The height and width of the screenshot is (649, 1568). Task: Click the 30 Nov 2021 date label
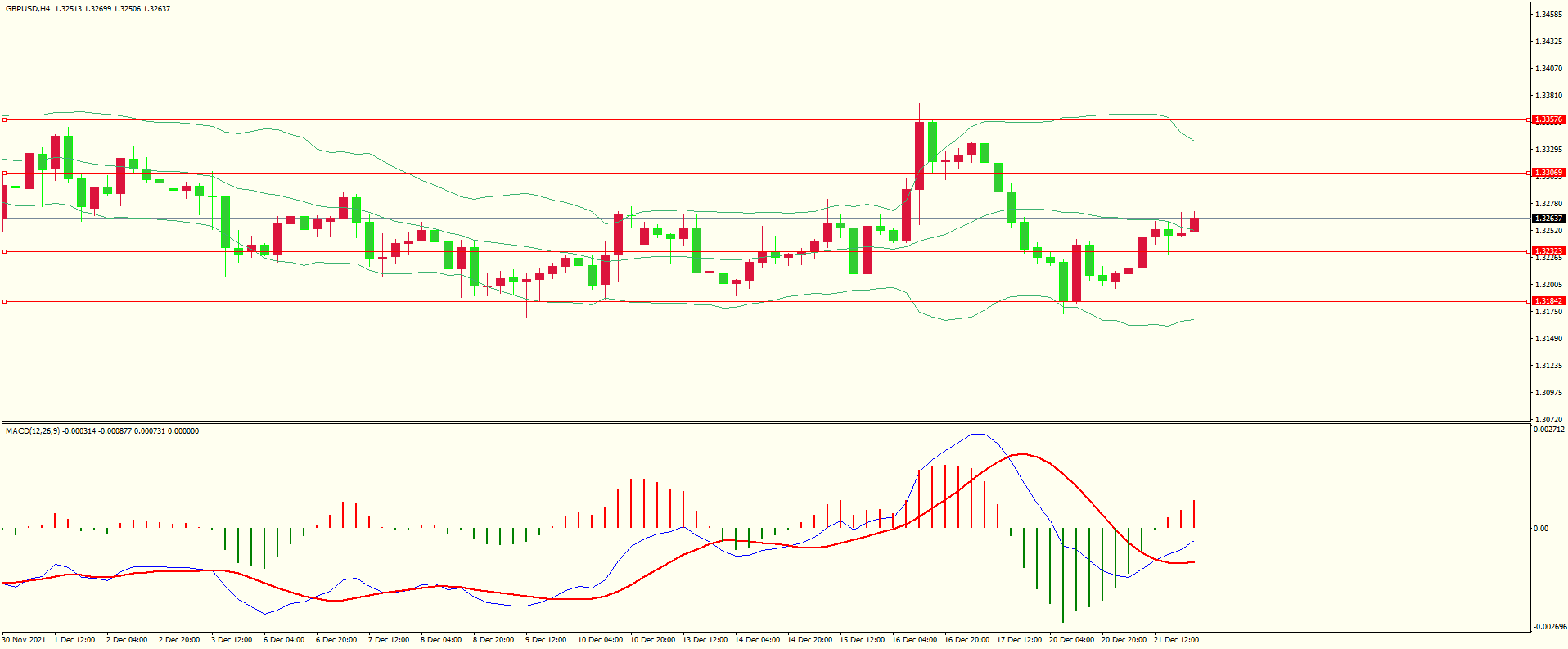coord(25,640)
